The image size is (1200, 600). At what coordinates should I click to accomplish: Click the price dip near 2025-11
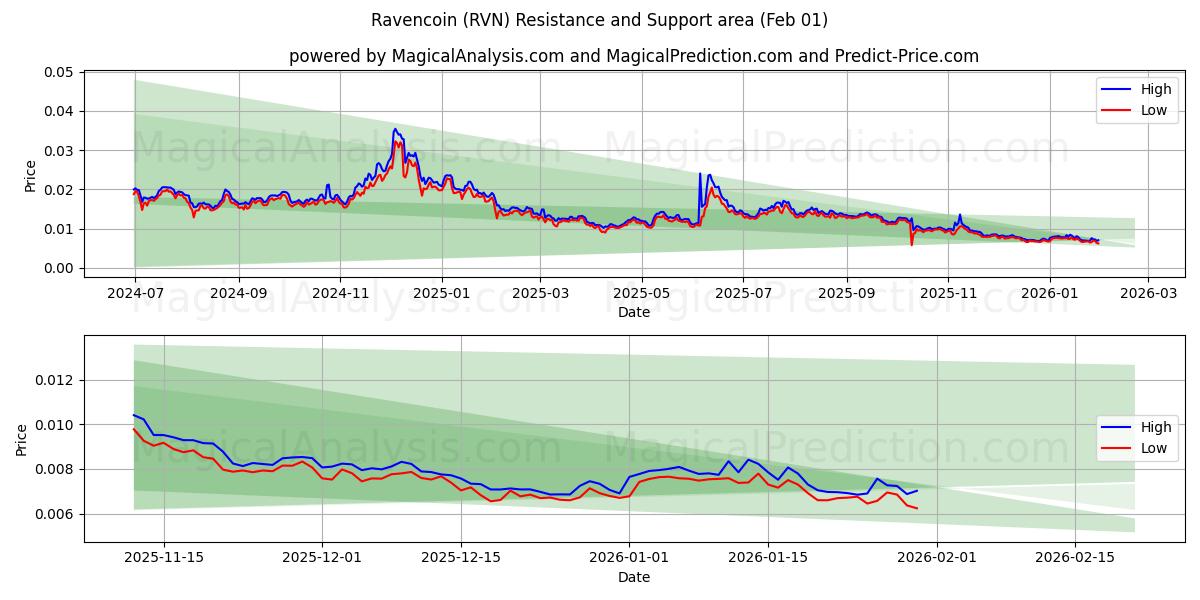pyautogui.click(x=911, y=243)
